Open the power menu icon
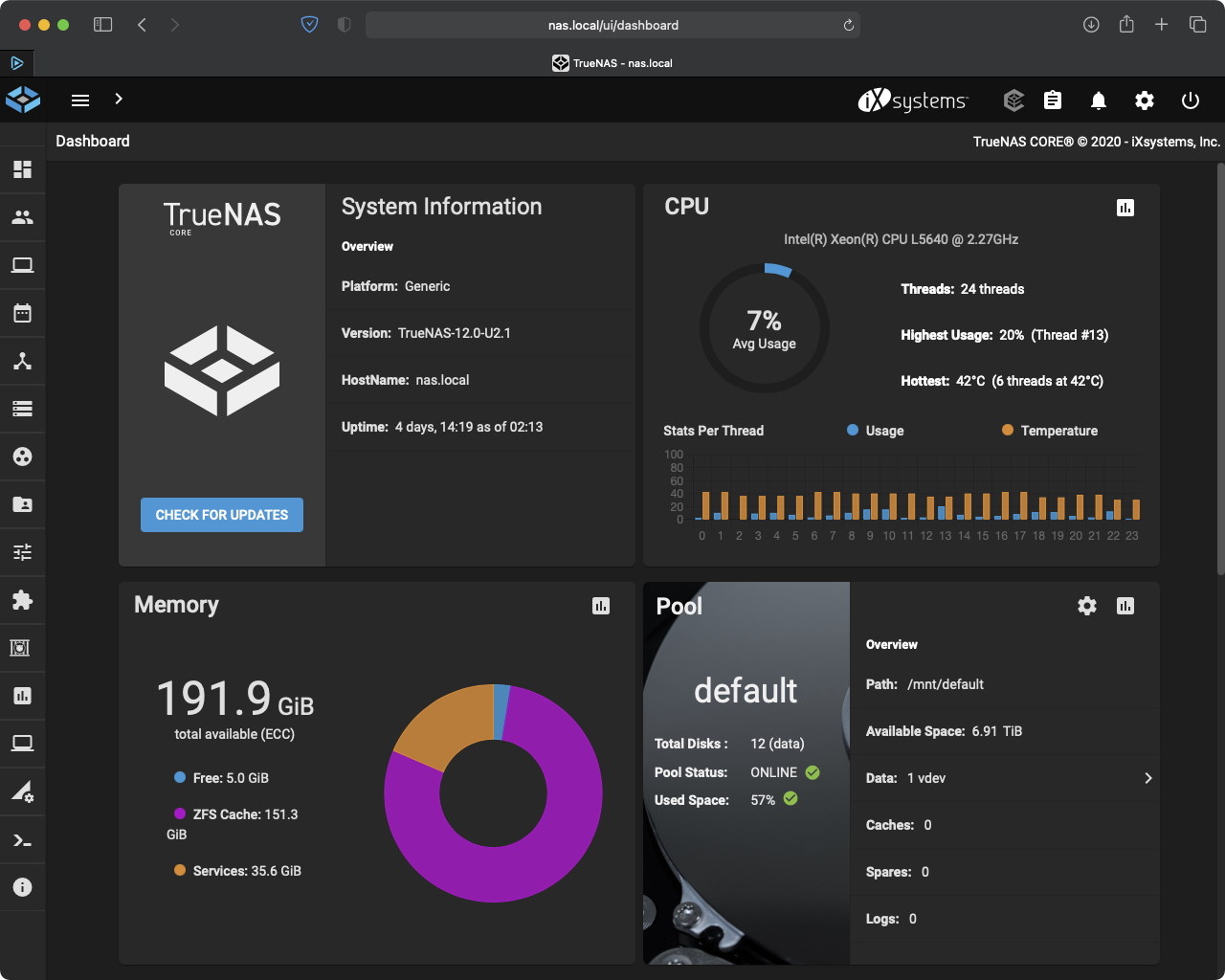 coord(1191,100)
